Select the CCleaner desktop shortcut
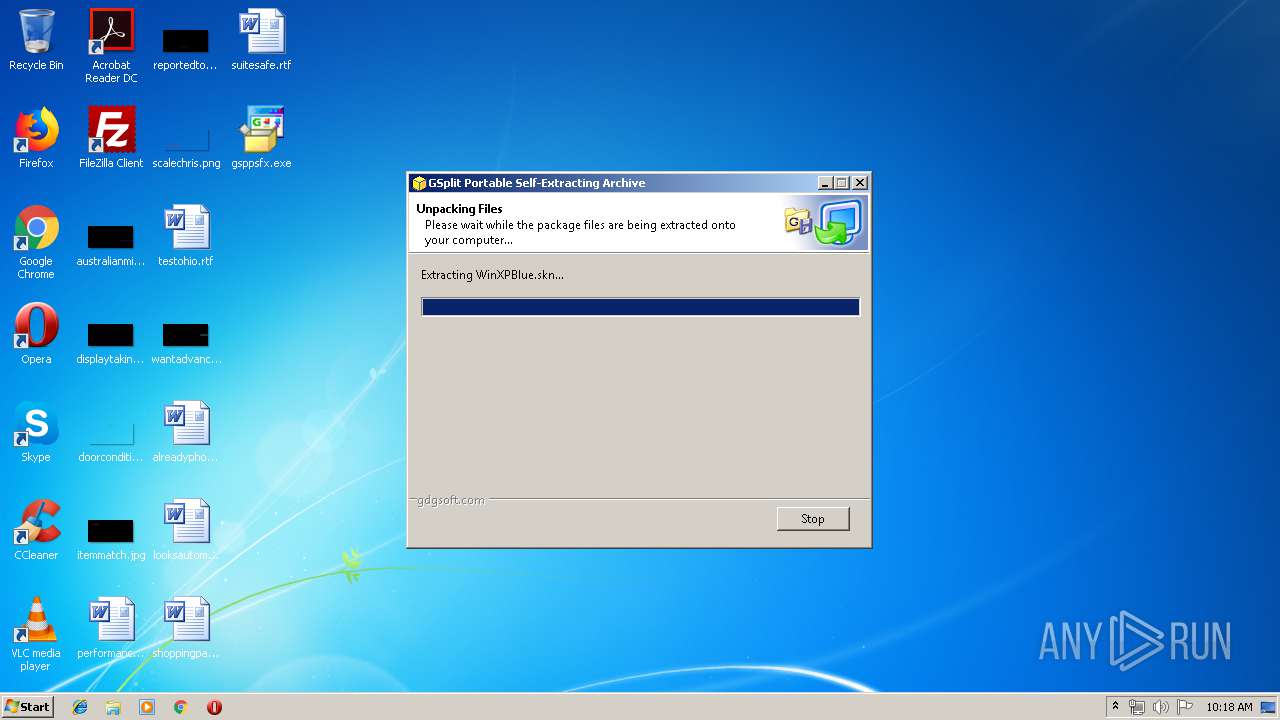1280x720 pixels. 36,531
